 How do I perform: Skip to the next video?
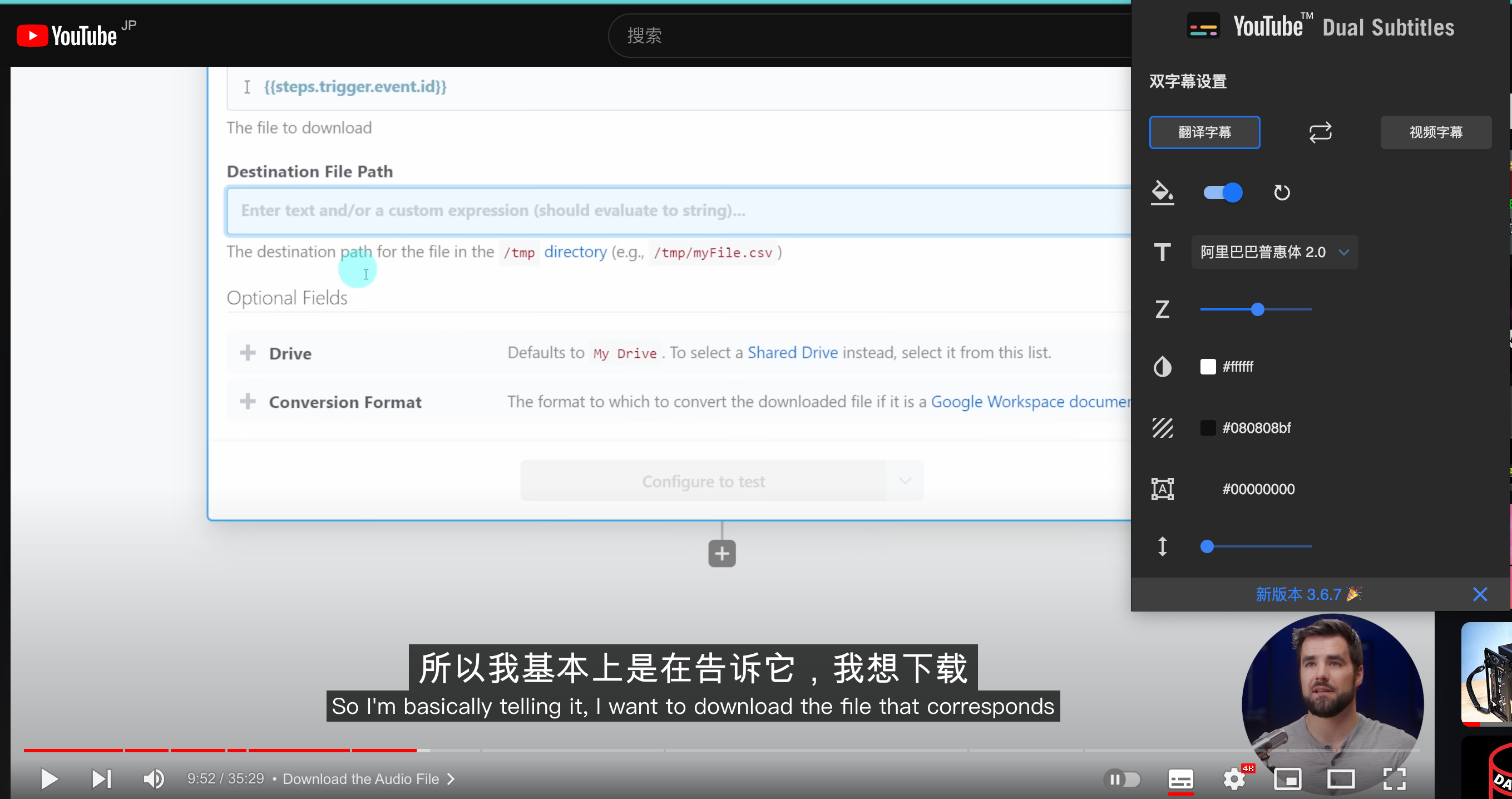101,778
